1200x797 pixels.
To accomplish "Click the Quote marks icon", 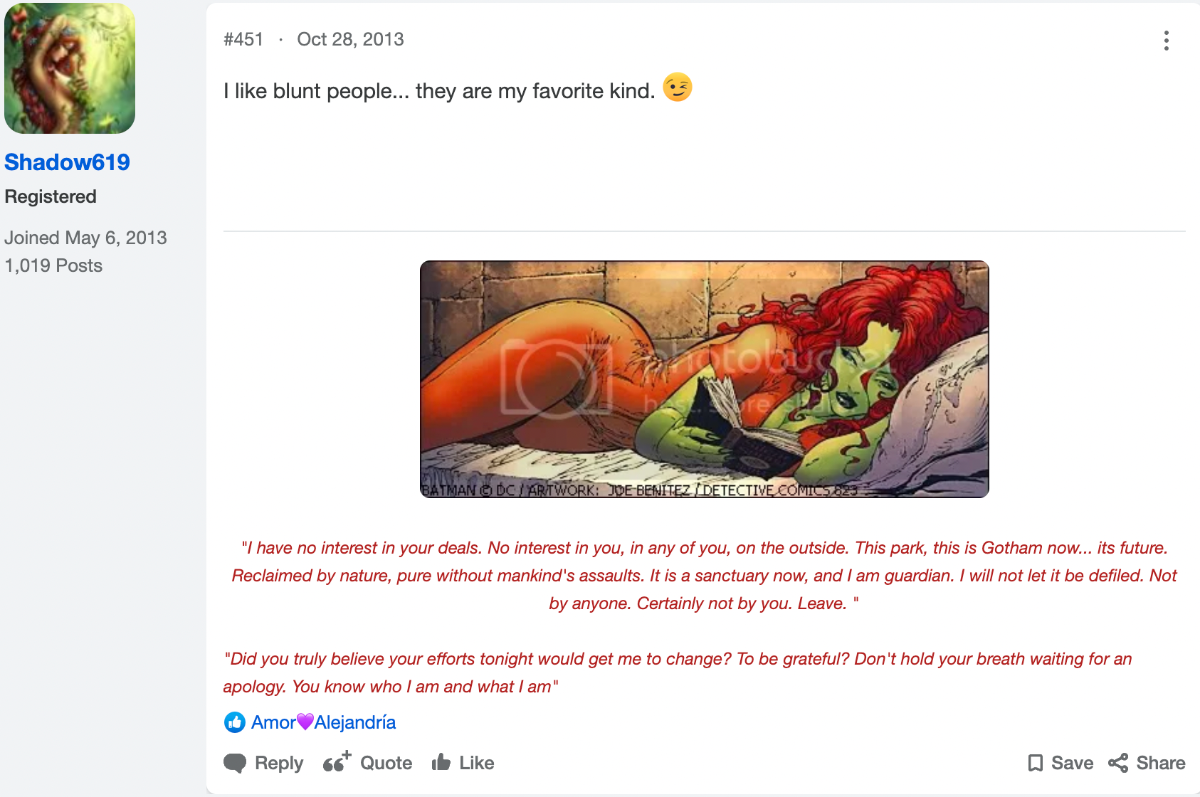I will point(337,762).
